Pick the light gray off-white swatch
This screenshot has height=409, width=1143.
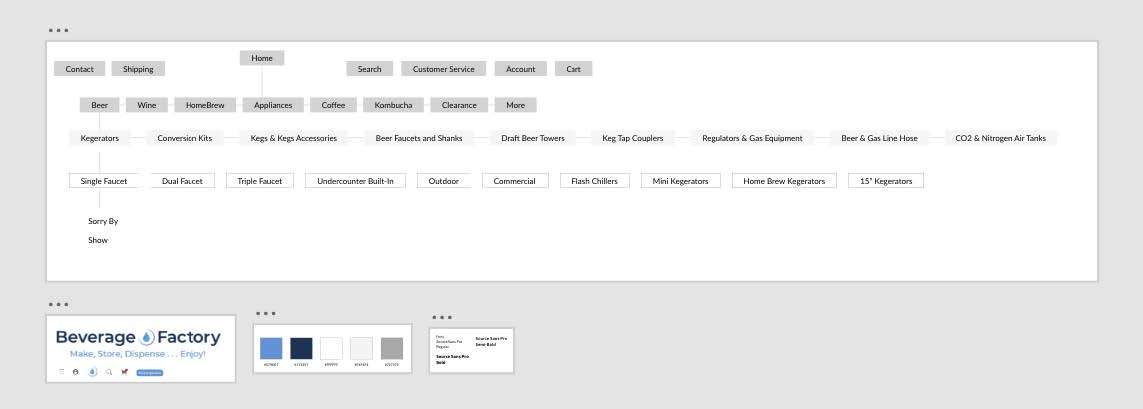coord(361,348)
